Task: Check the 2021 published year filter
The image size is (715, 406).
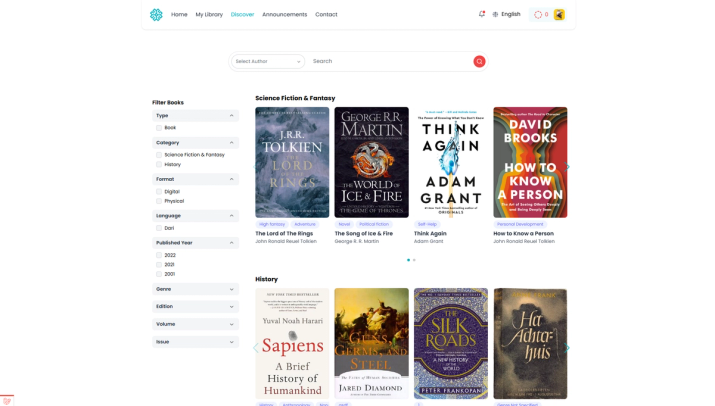Action: (x=159, y=265)
